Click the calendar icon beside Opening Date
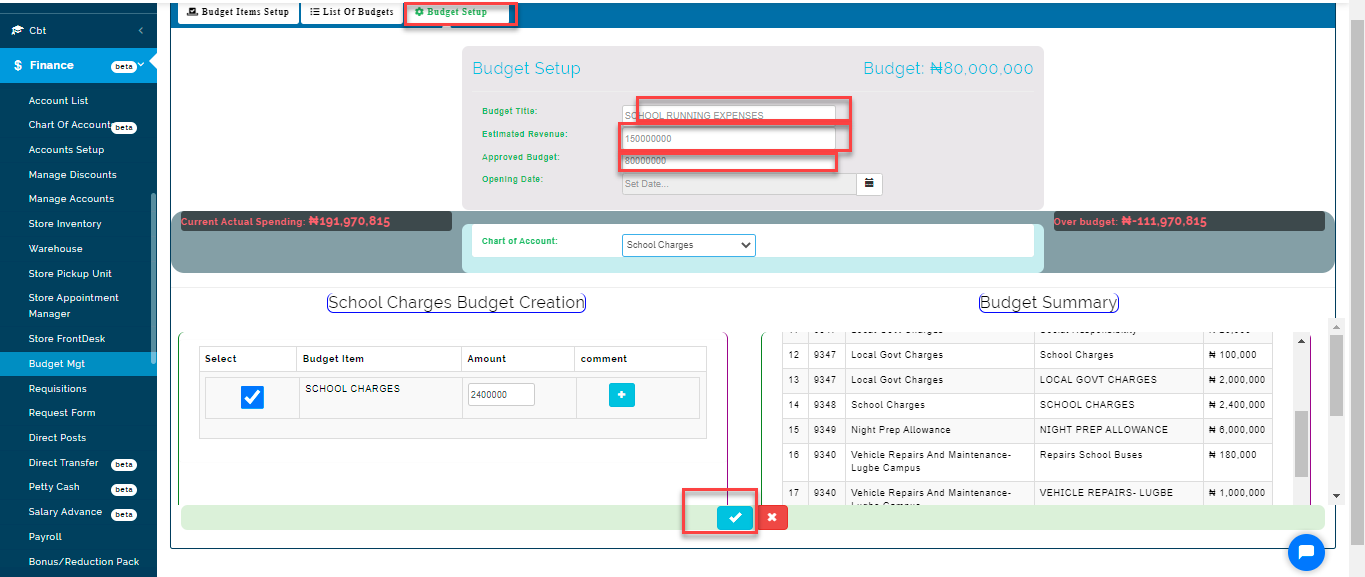 (869, 184)
